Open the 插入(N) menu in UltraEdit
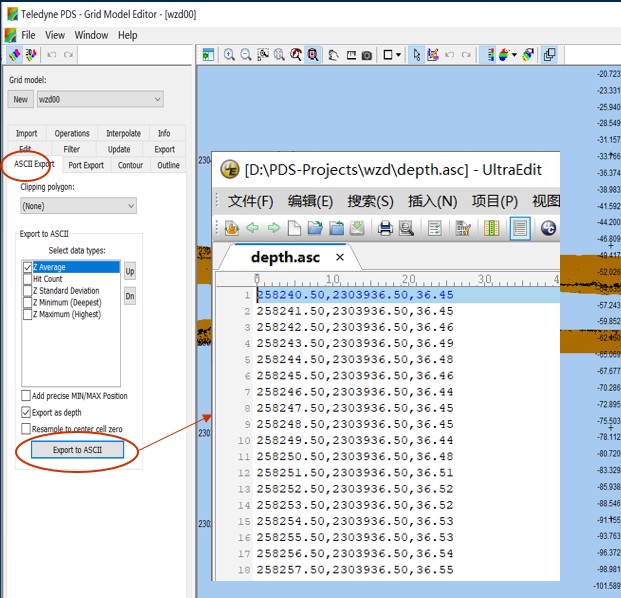The width and height of the screenshot is (621, 598). (433, 201)
